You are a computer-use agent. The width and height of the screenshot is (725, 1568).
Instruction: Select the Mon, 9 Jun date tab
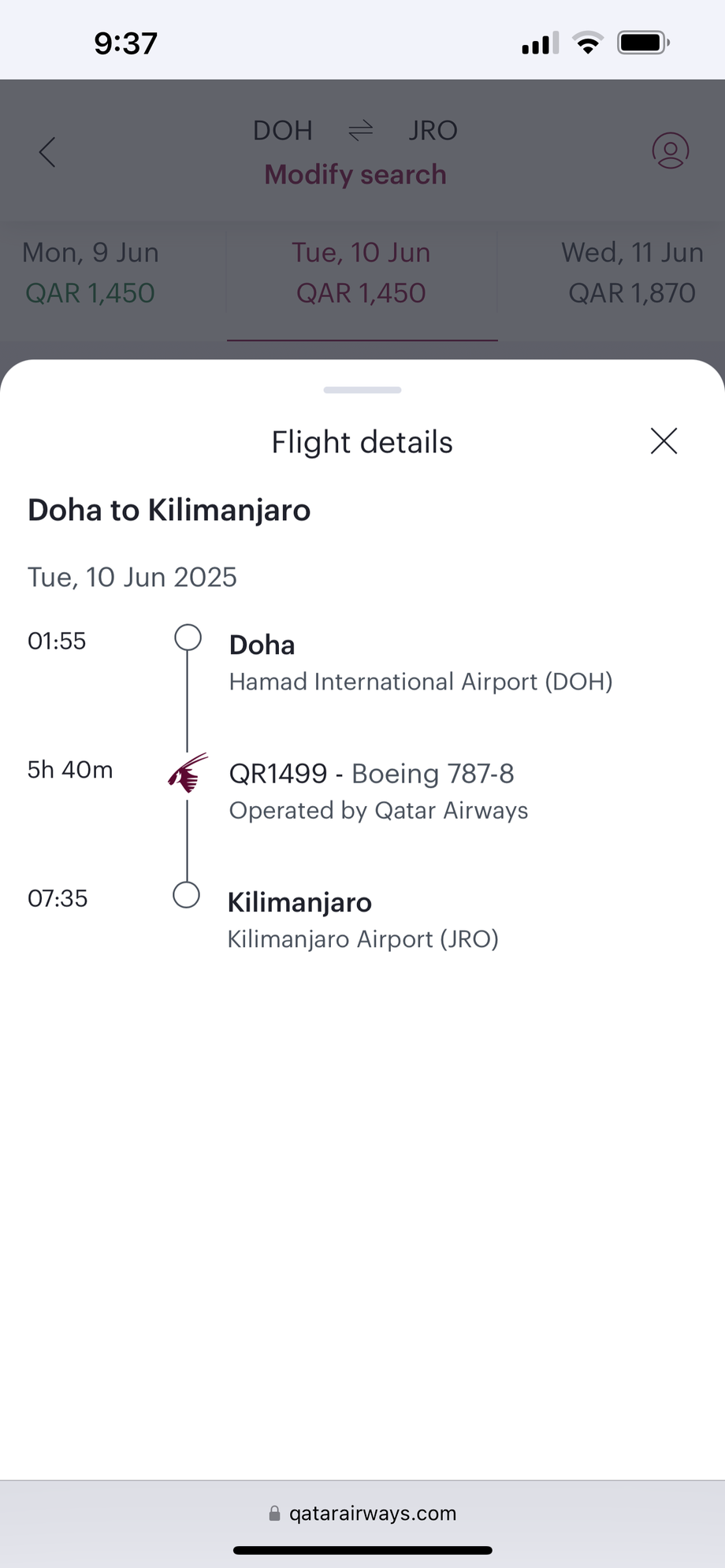pos(91,273)
